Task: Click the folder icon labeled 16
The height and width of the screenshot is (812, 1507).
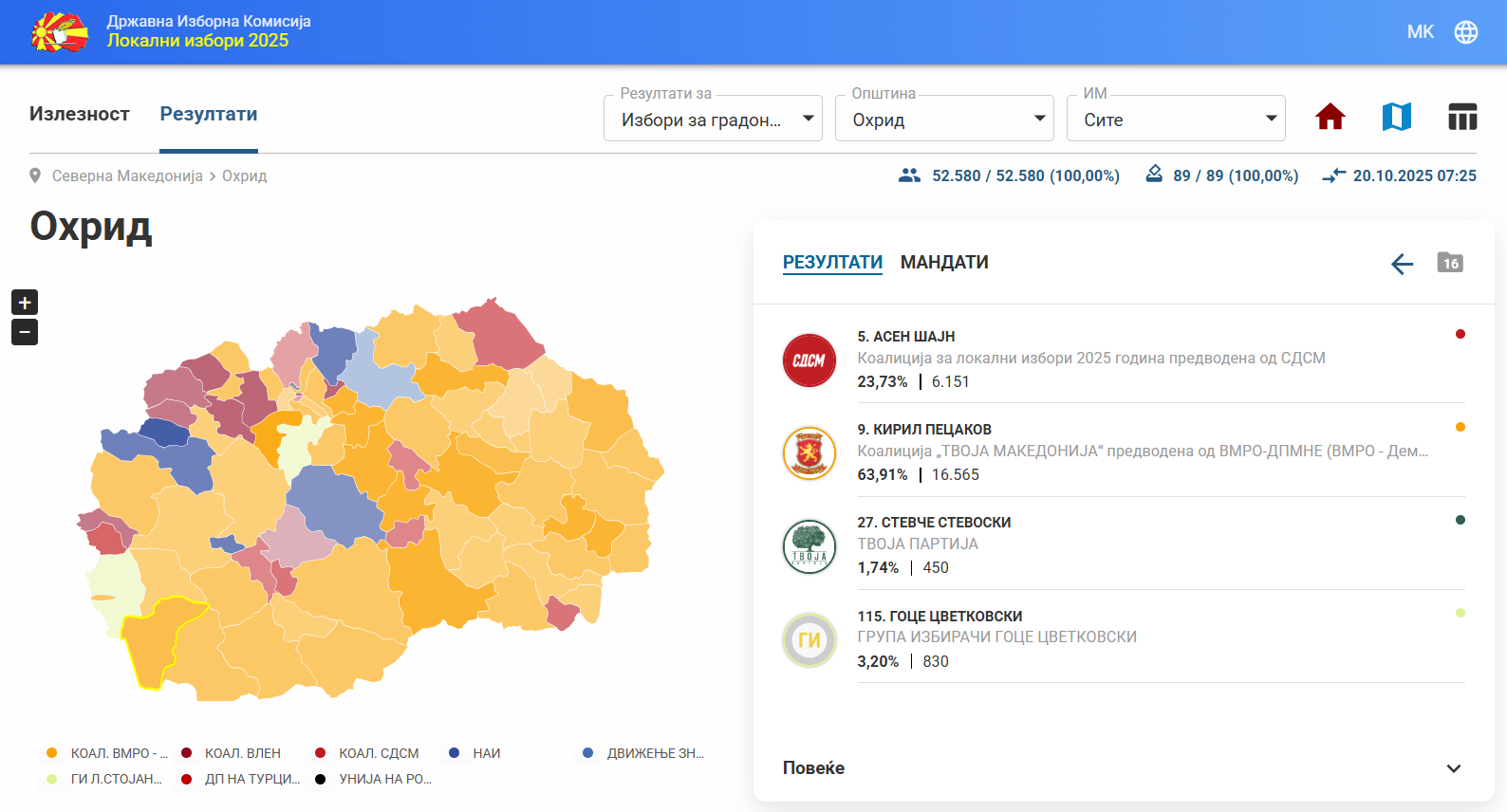Action: (x=1449, y=263)
